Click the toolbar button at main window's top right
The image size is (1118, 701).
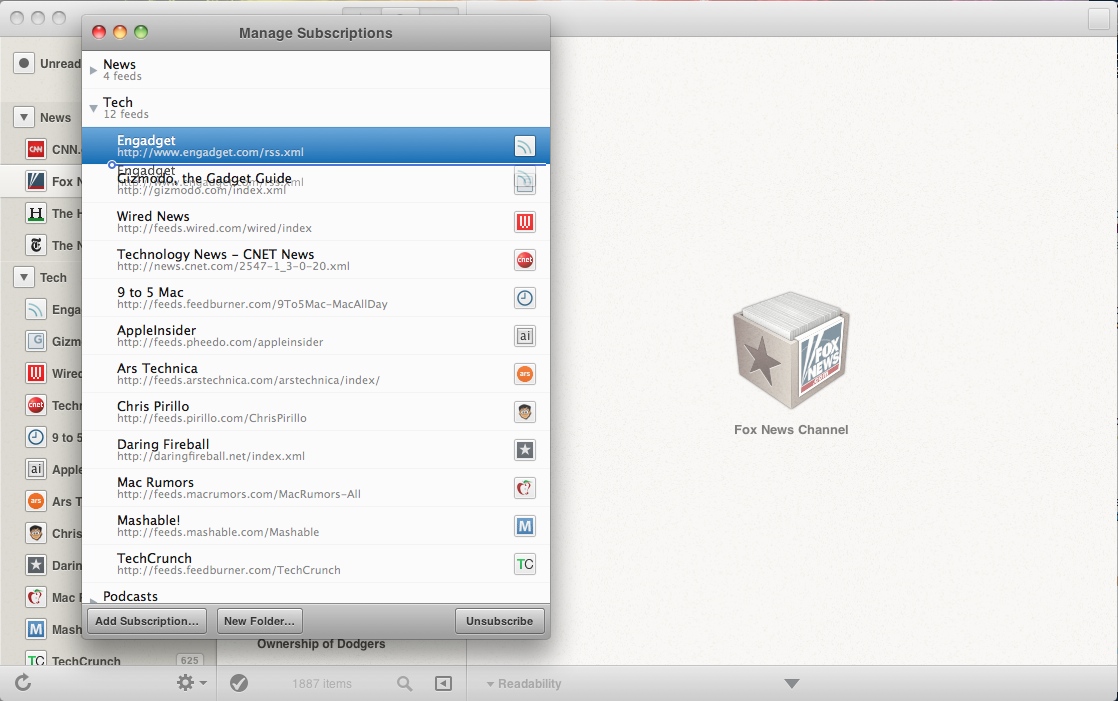(x=1099, y=19)
